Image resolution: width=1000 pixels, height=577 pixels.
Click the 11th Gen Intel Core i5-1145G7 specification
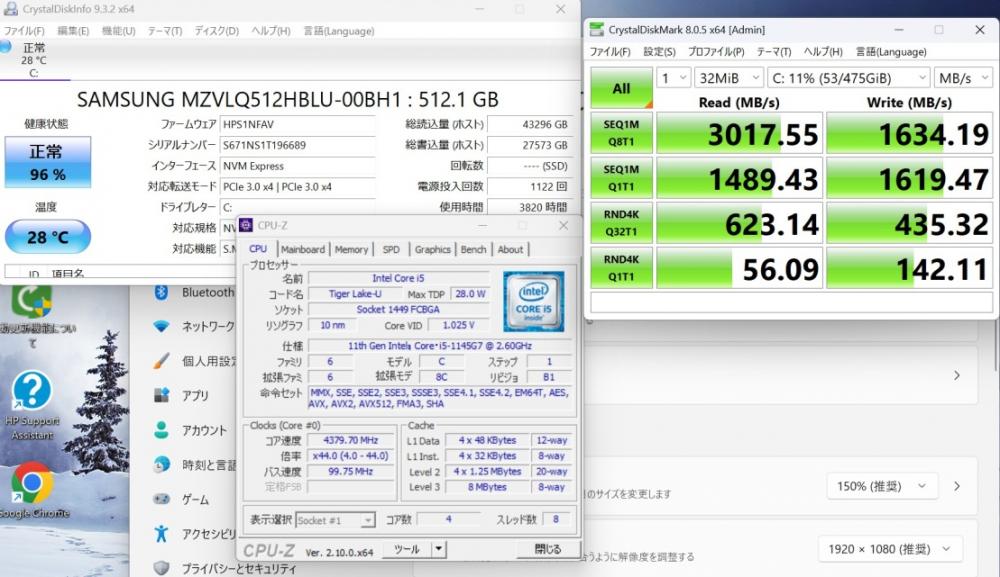440,346
